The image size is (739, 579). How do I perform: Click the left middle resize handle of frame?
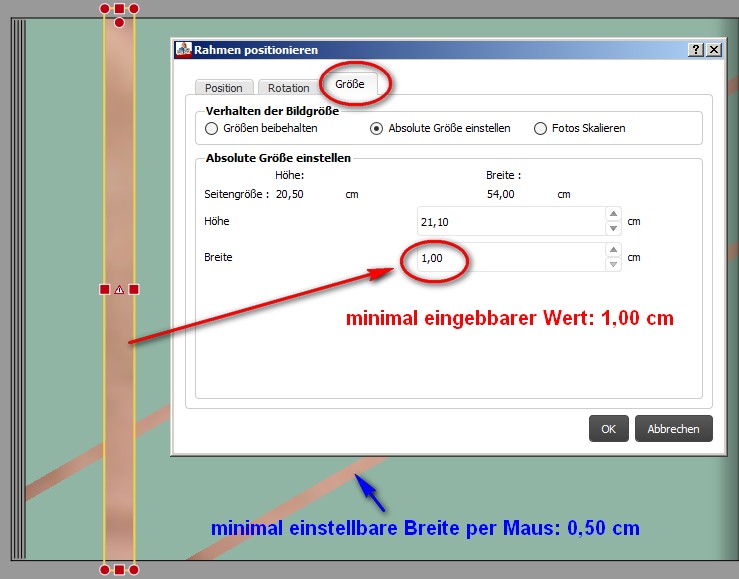[105, 289]
